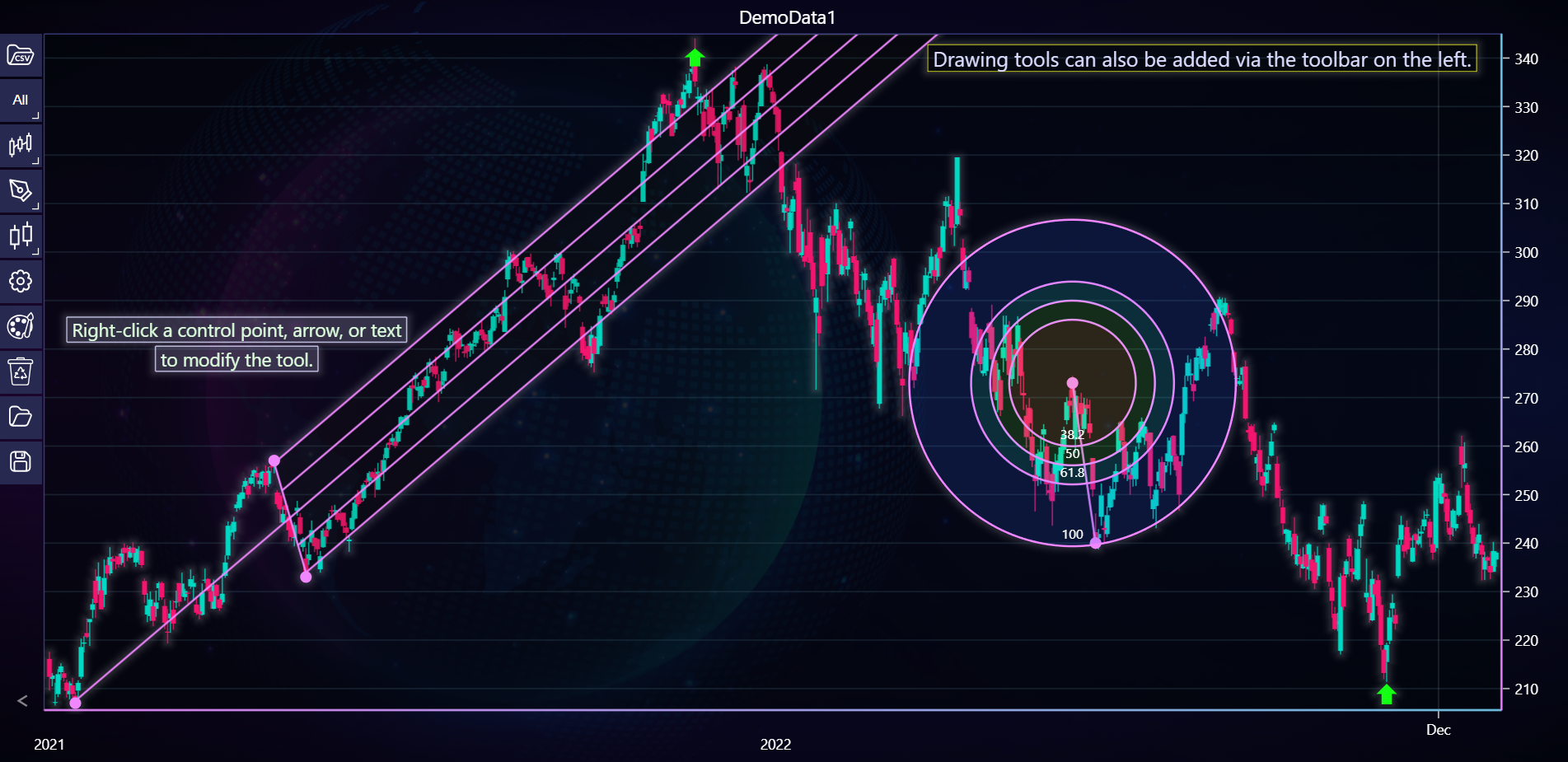Click the 300 price axis label

(x=1526, y=252)
